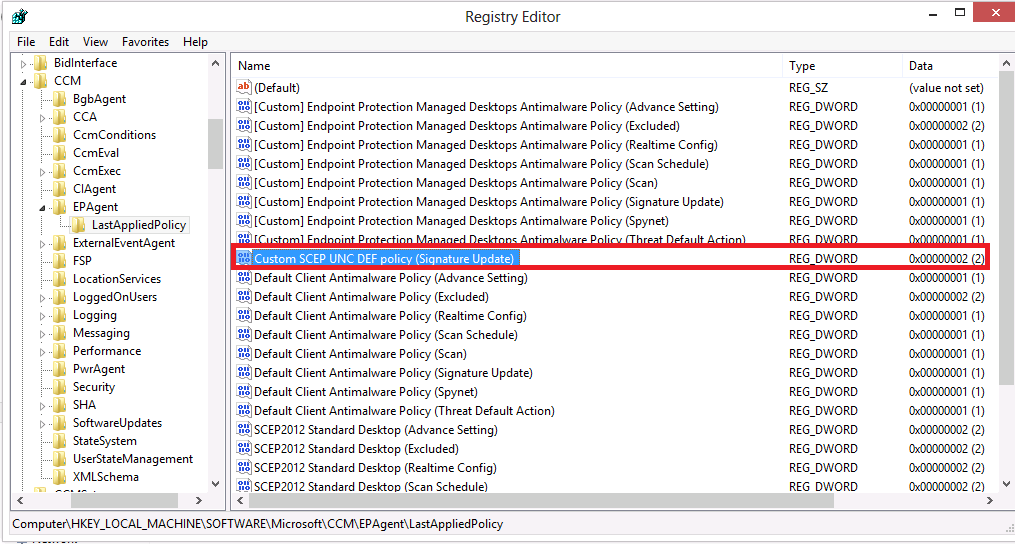The height and width of the screenshot is (544, 1015).
Task: Click the Registry Editor title bar icon
Action: pos(19,16)
